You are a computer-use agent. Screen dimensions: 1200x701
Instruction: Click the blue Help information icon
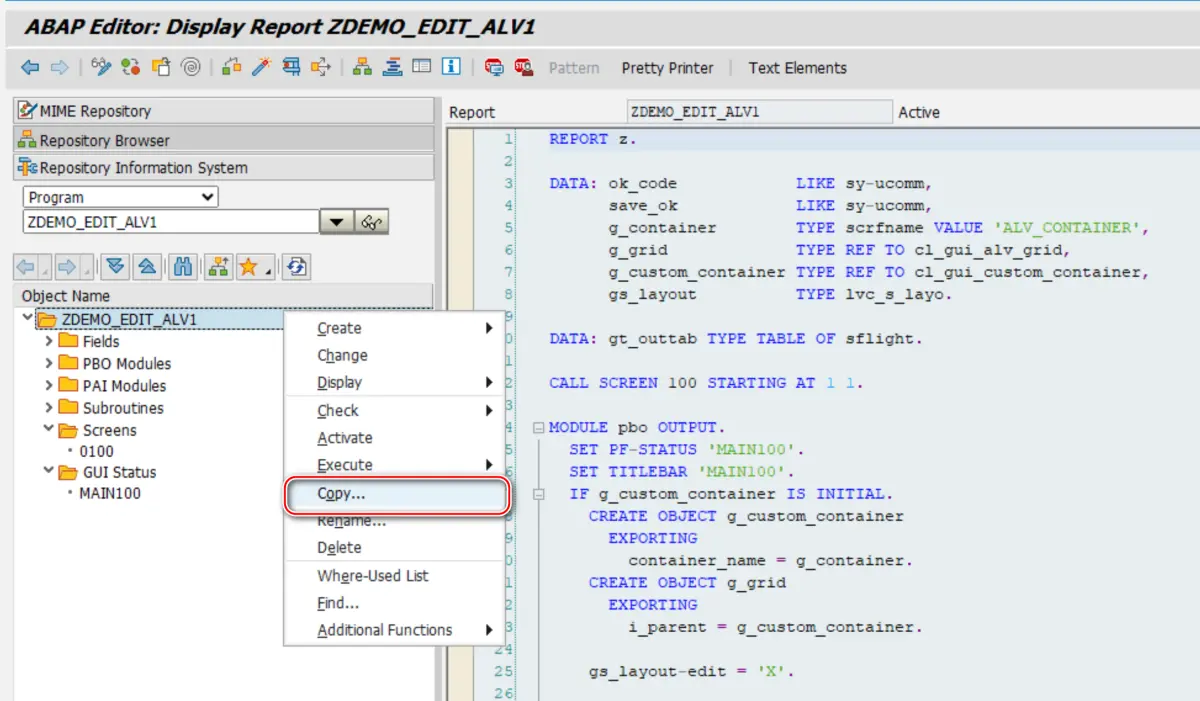click(x=451, y=67)
